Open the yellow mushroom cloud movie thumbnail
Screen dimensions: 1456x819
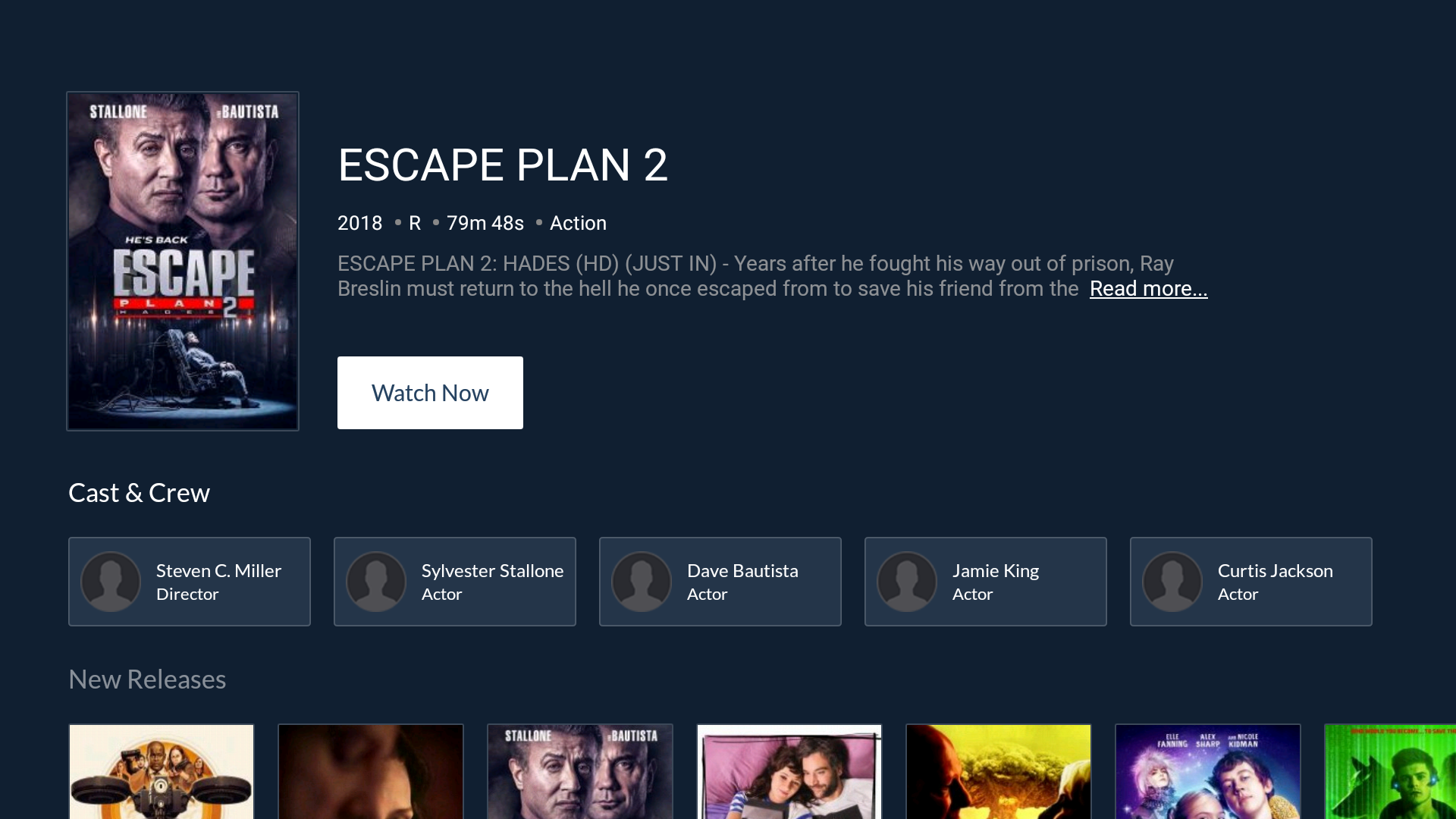click(999, 771)
